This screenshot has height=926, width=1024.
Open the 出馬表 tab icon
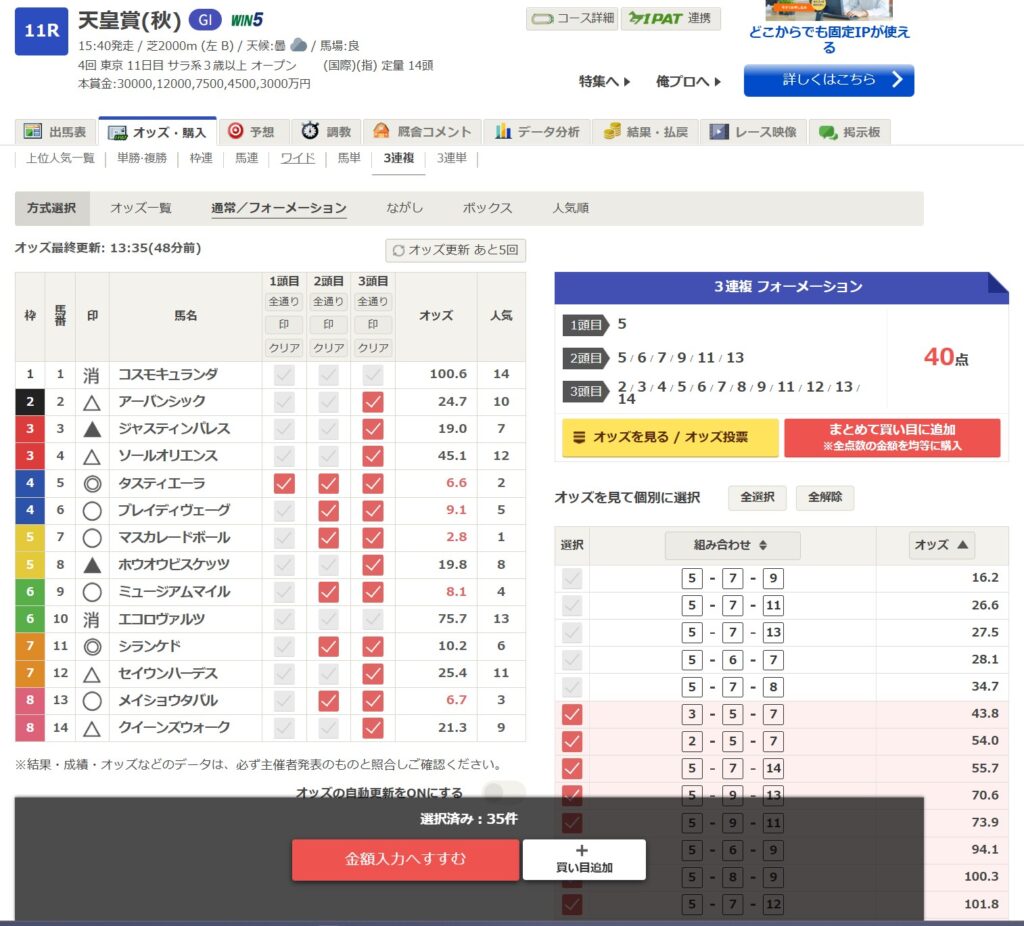(x=33, y=132)
